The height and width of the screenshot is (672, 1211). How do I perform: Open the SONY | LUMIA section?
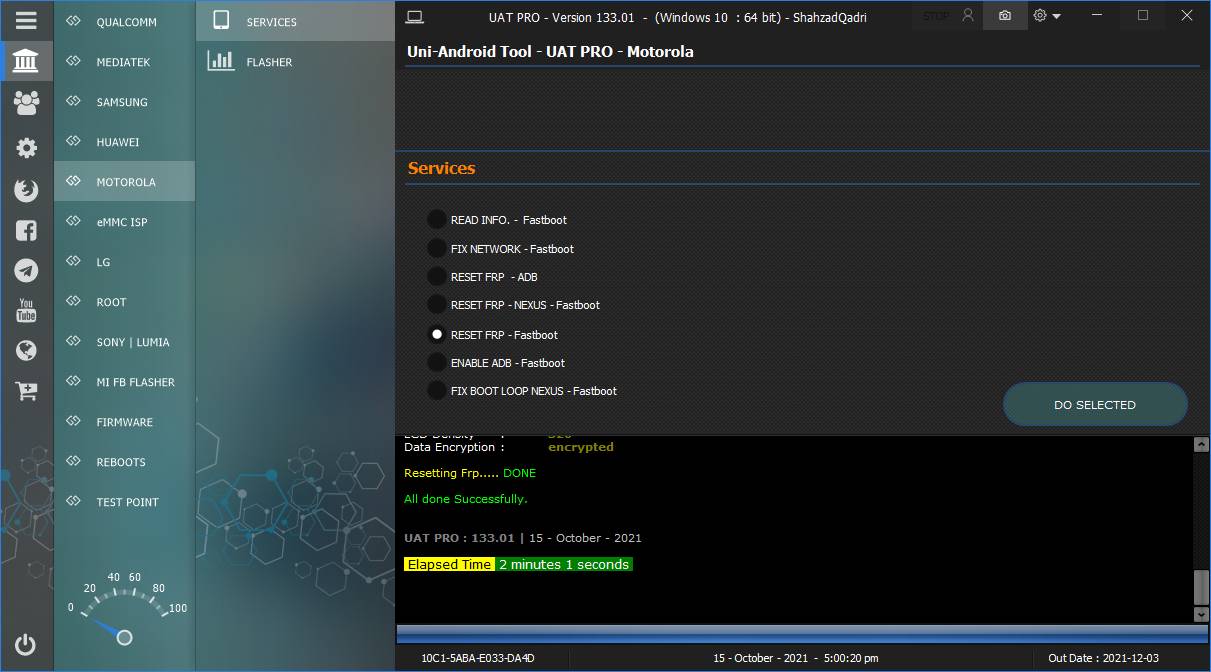pyautogui.click(x=124, y=341)
